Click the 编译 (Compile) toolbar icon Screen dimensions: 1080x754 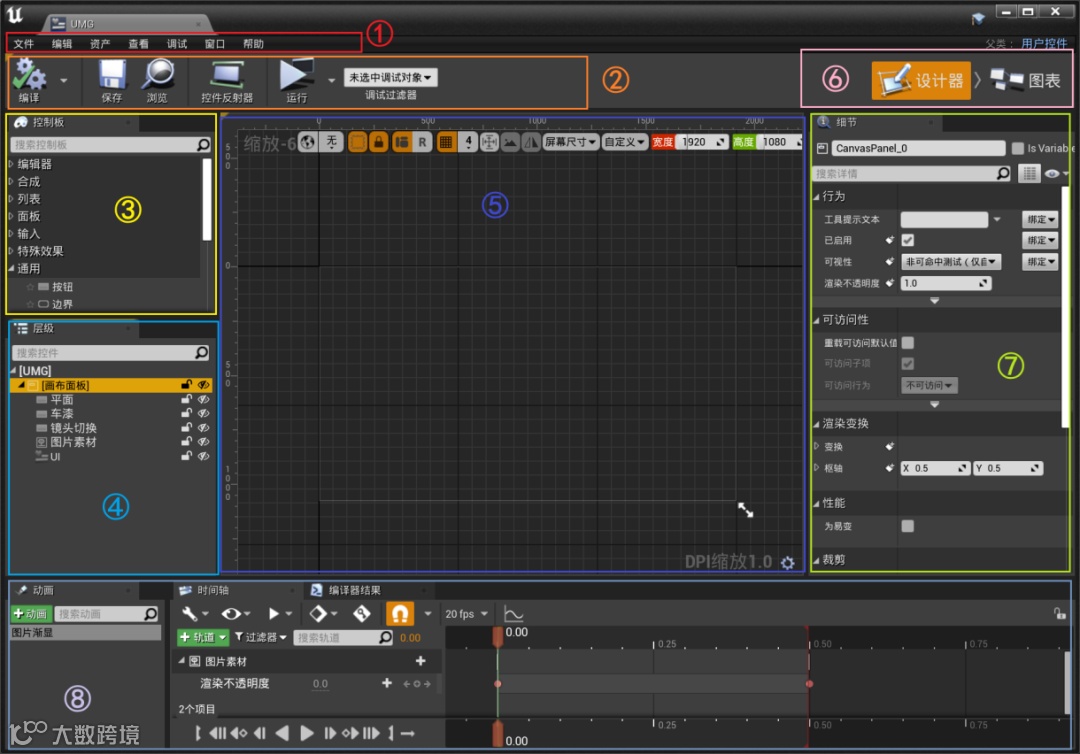(x=29, y=76)
